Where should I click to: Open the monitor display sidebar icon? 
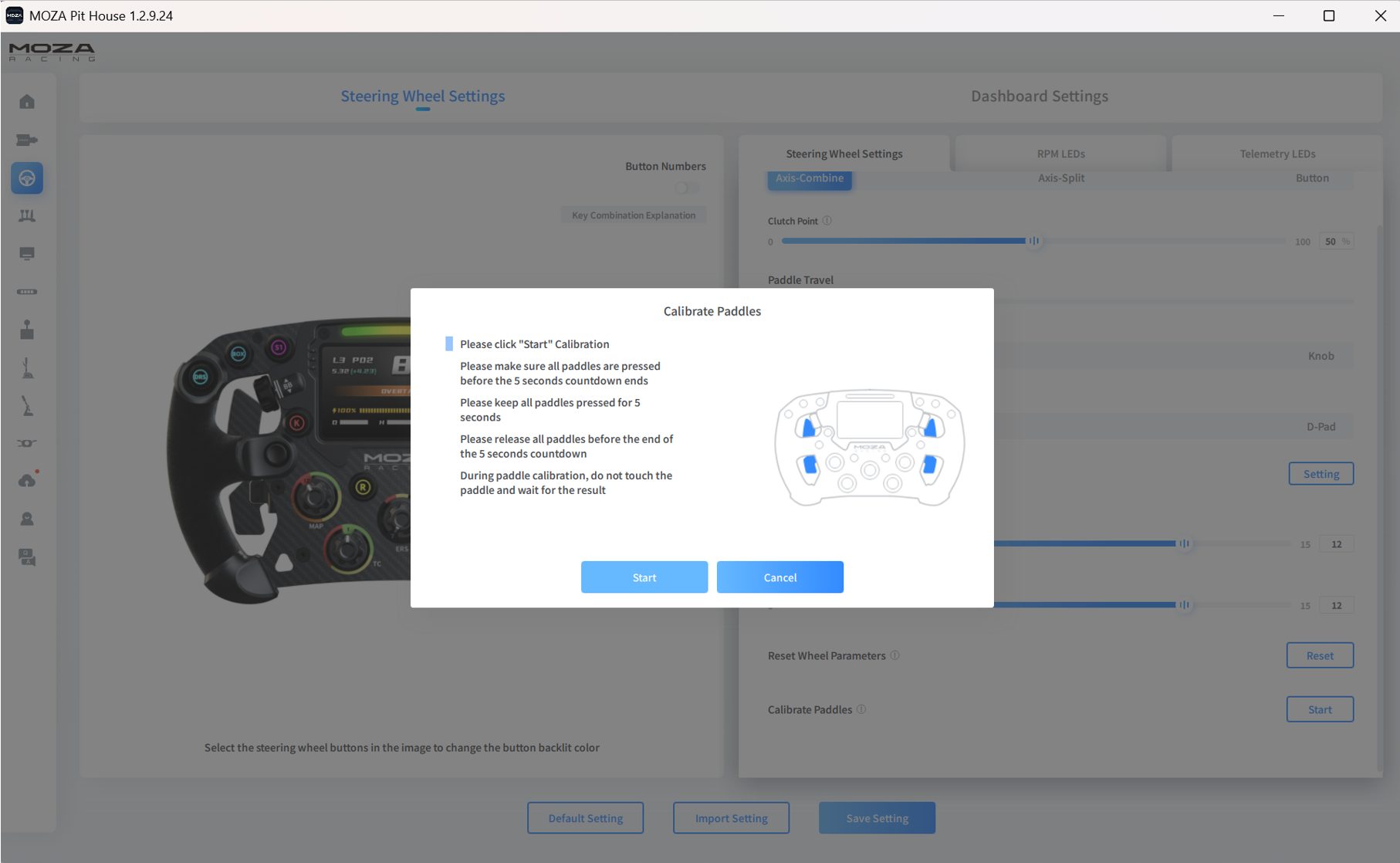(x=27, y=254)
